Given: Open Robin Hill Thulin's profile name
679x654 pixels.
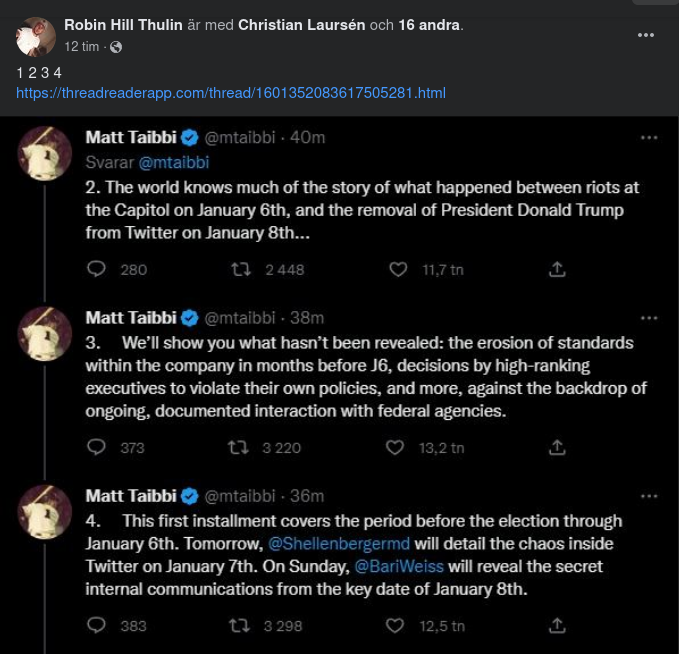Looking at the screenshot, I should point(123,24).
